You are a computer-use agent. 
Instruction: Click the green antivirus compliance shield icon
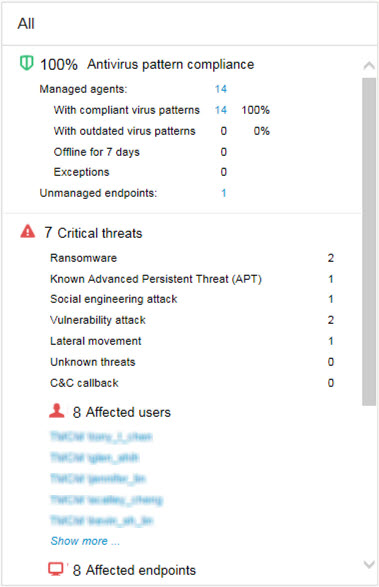point(26,63)
